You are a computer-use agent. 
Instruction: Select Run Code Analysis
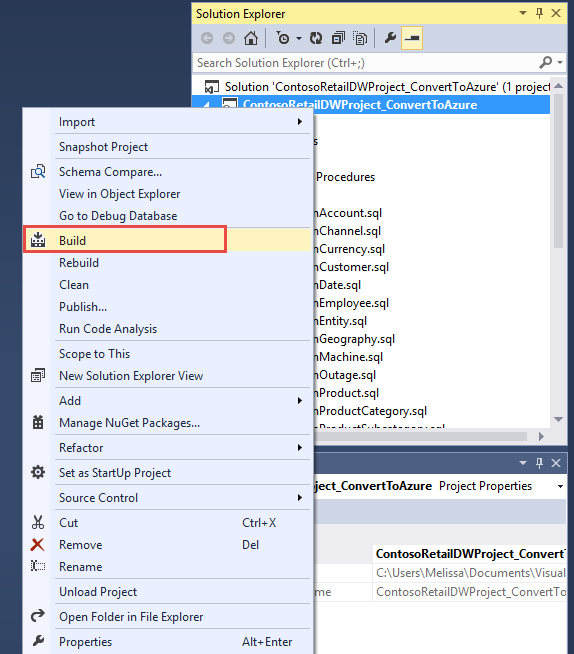point(181,329)
